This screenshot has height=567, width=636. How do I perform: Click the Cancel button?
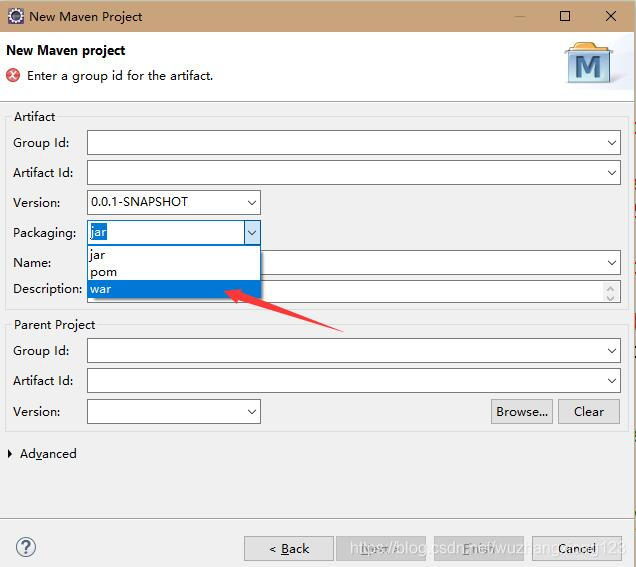click(x=577, y=549)
